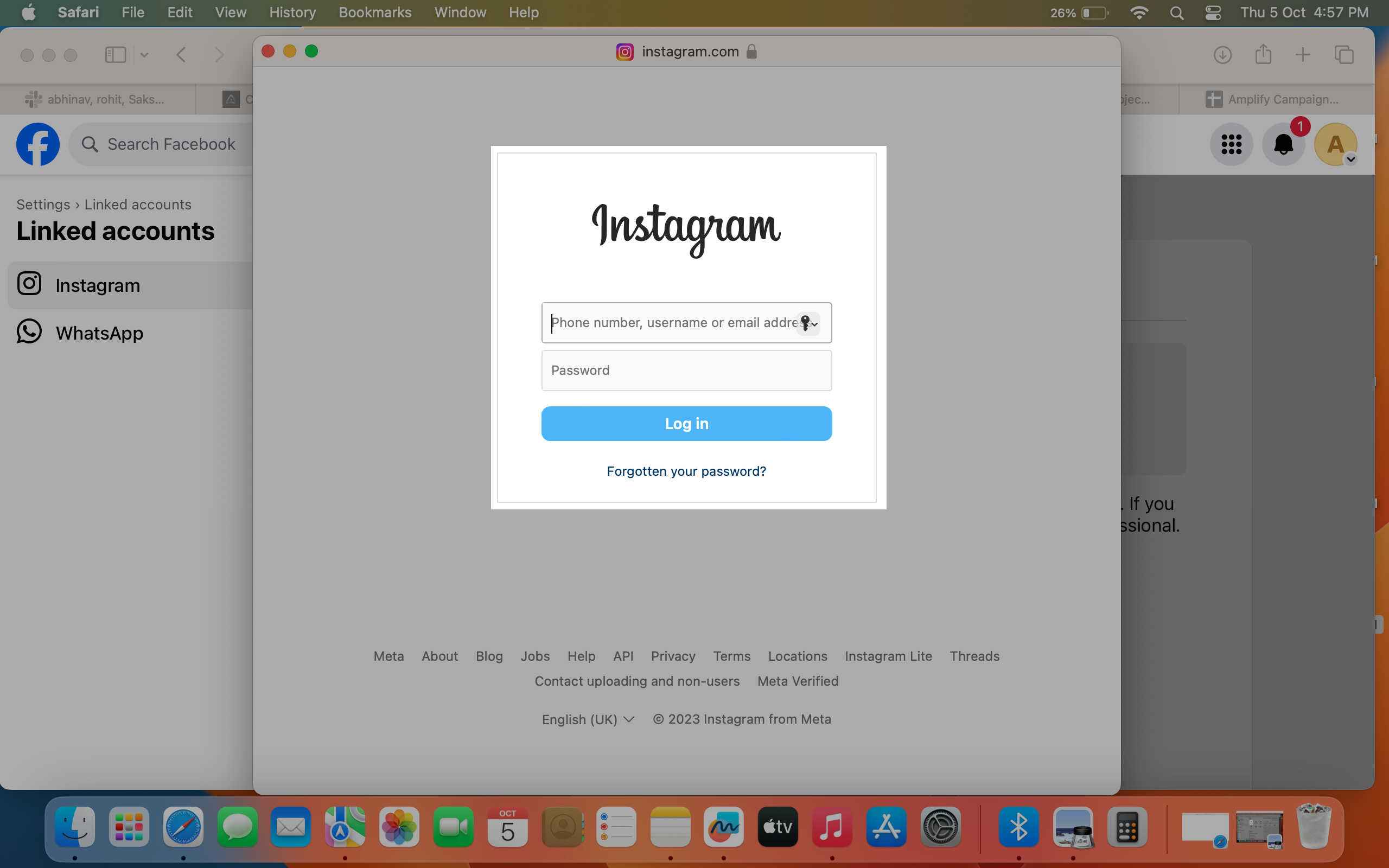Open FaceTime from the Dock
Image resolution: width=1389 pixels, height=868 pixels.
click(454, 827)
